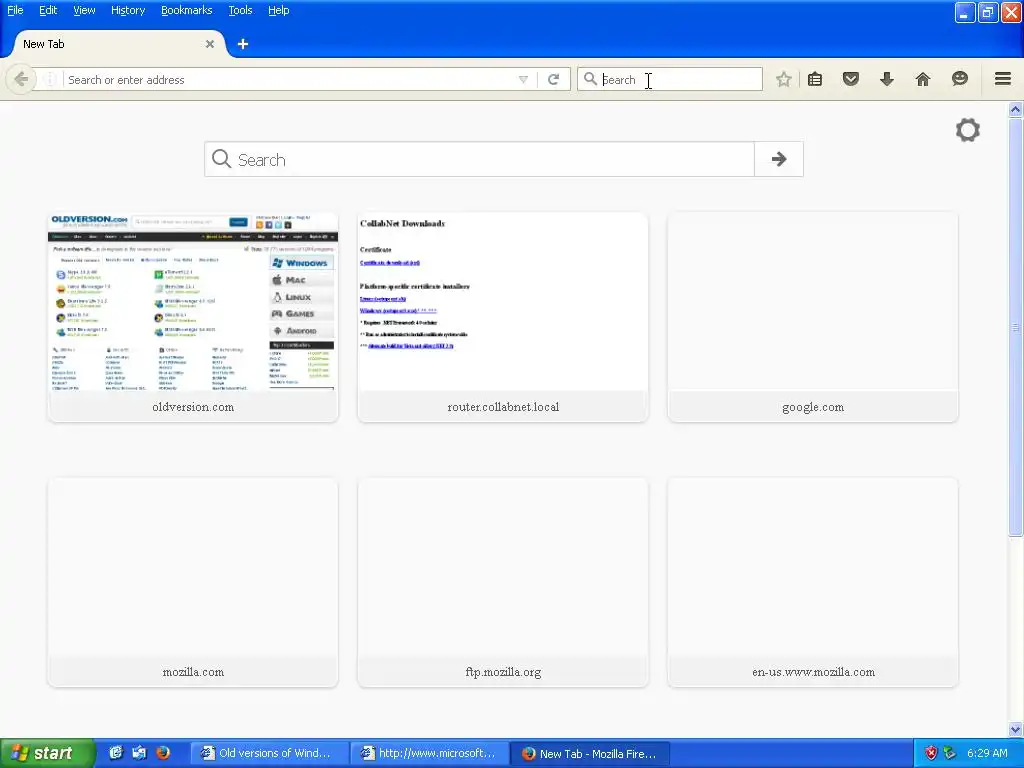This screenshot has height=768, width=1024.
Task: Open the View menu
Action: (84, 10)
